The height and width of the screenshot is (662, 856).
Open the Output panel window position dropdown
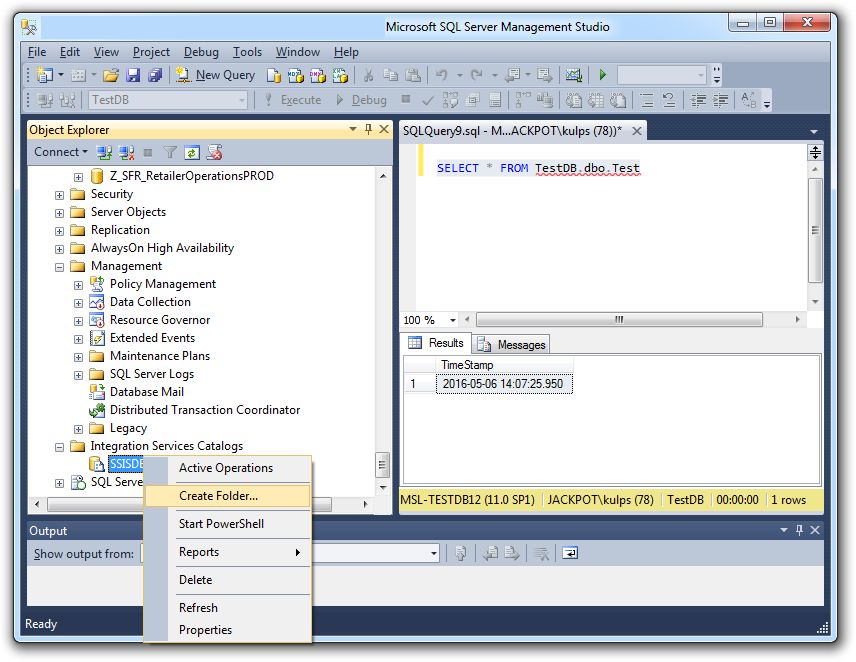(784, 530)
